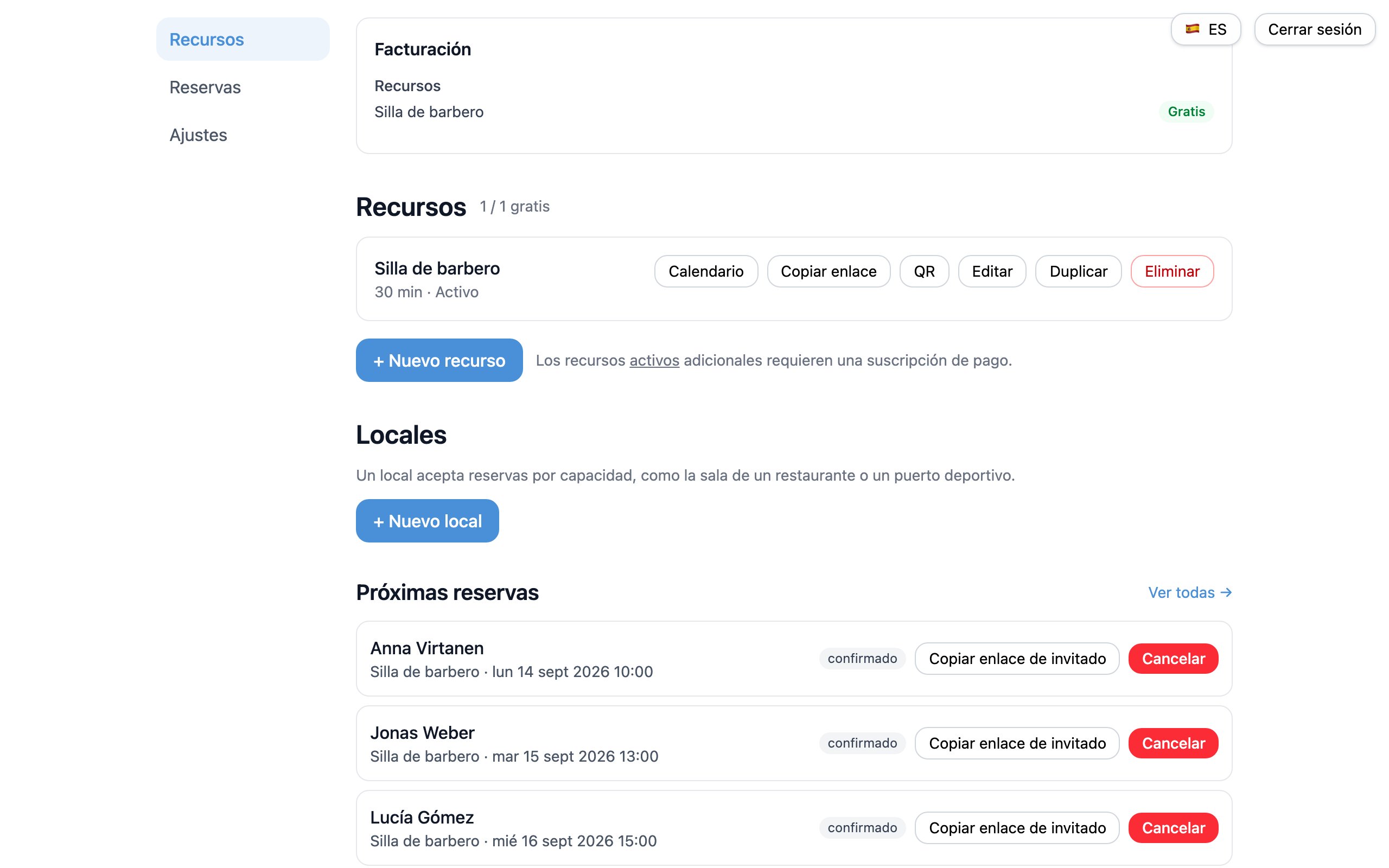This screenshot has width=1389, height=868.
Task: Click the Próximas reservas heading
Action: [x=447, y=592]
